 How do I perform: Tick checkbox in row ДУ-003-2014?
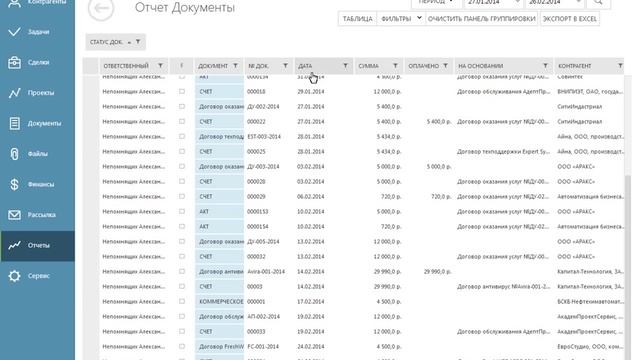(x=182, y=167)
